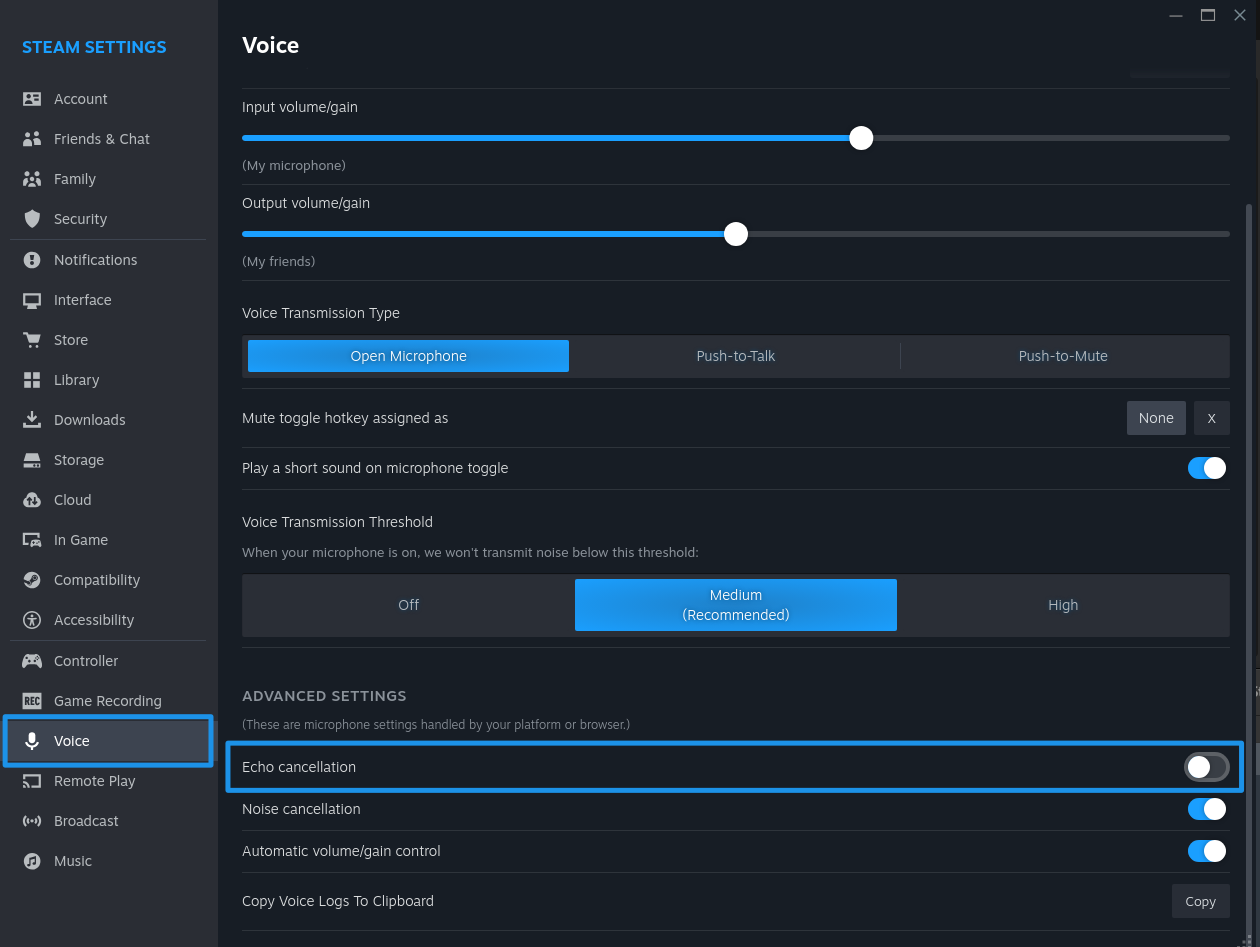Choose Push-to-Mute transmission type
Image resolution: width=1260 pixels, height=947 pixels.
point(1063,356)
